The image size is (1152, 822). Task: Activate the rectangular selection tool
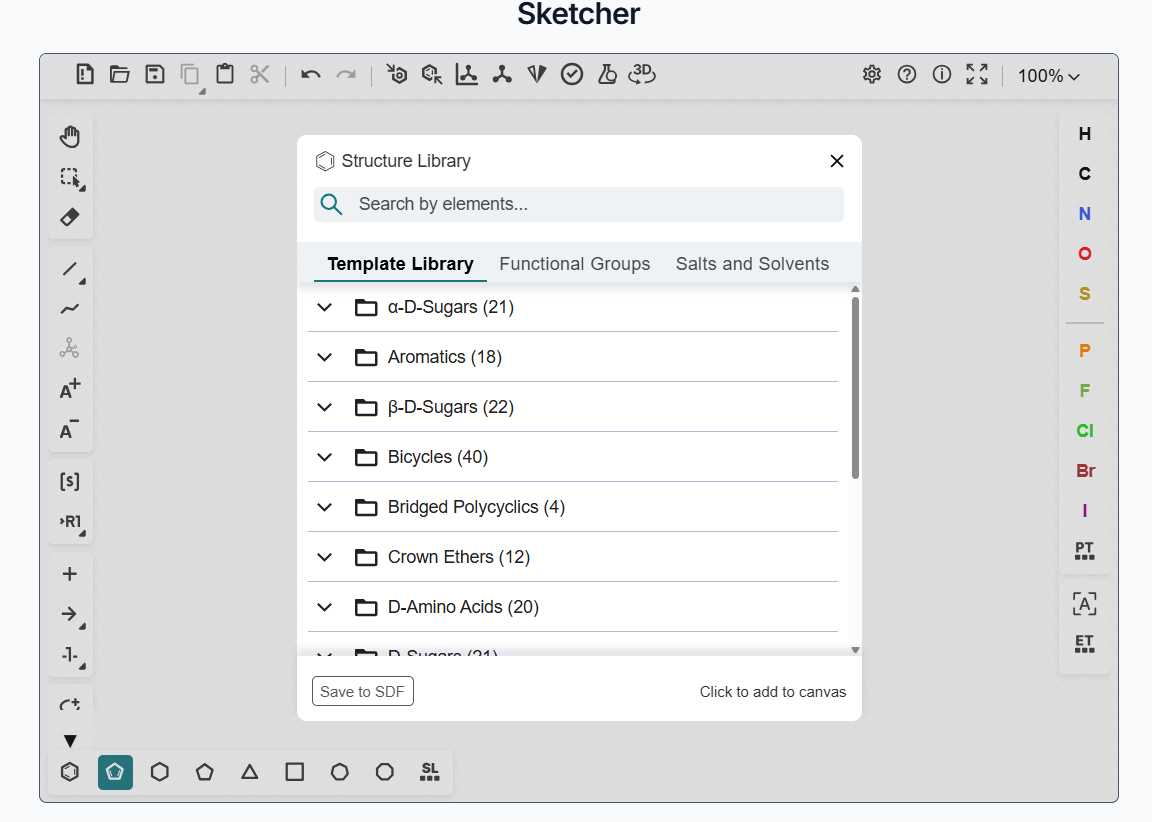tap(70, 178)
